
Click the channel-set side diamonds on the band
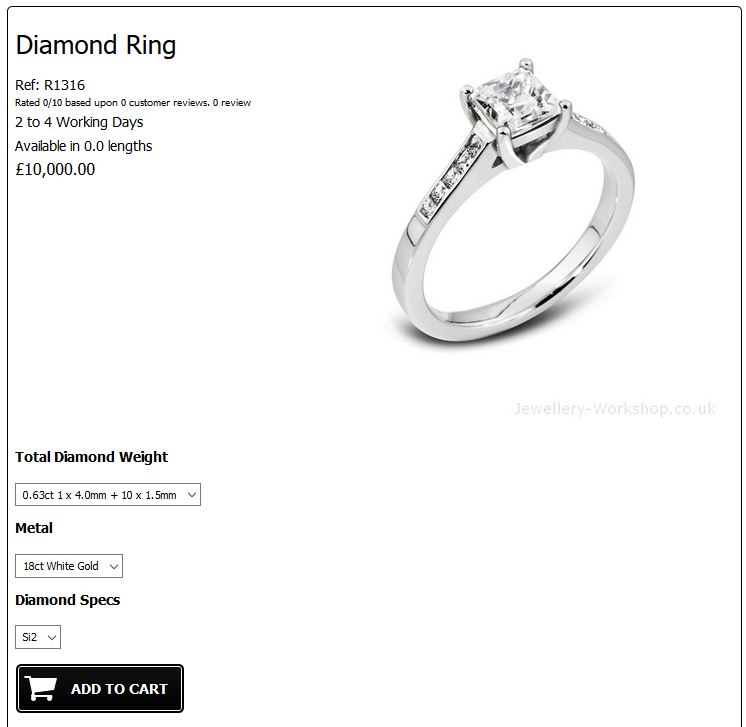453,177
